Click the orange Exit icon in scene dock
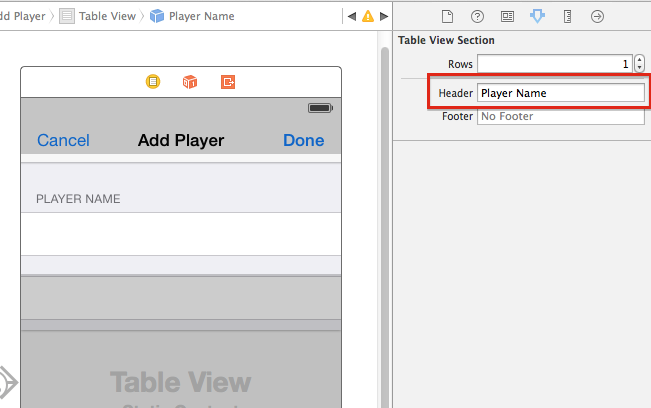 click(228, 82)
